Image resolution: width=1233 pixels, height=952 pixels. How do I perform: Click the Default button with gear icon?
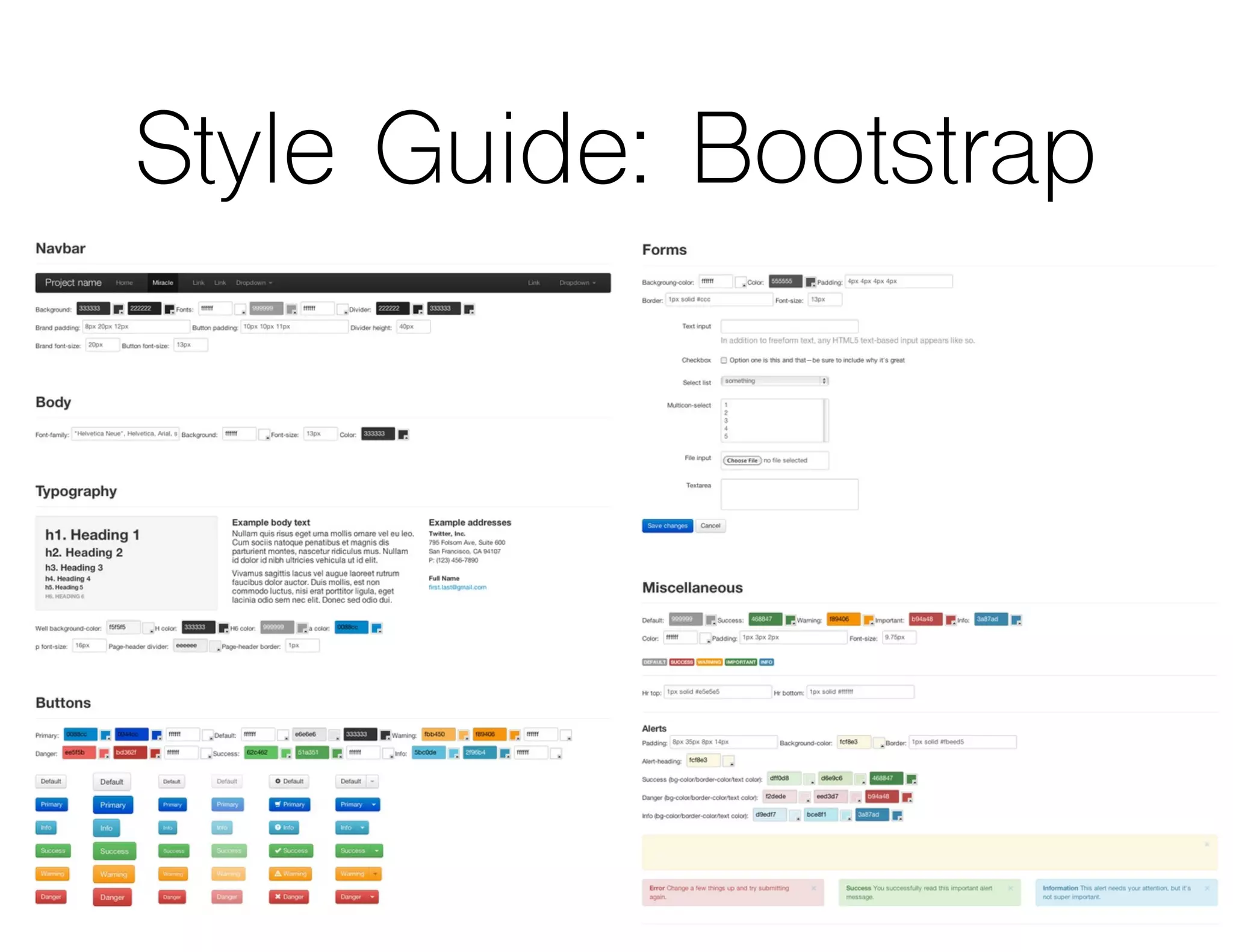coord(289,781)
